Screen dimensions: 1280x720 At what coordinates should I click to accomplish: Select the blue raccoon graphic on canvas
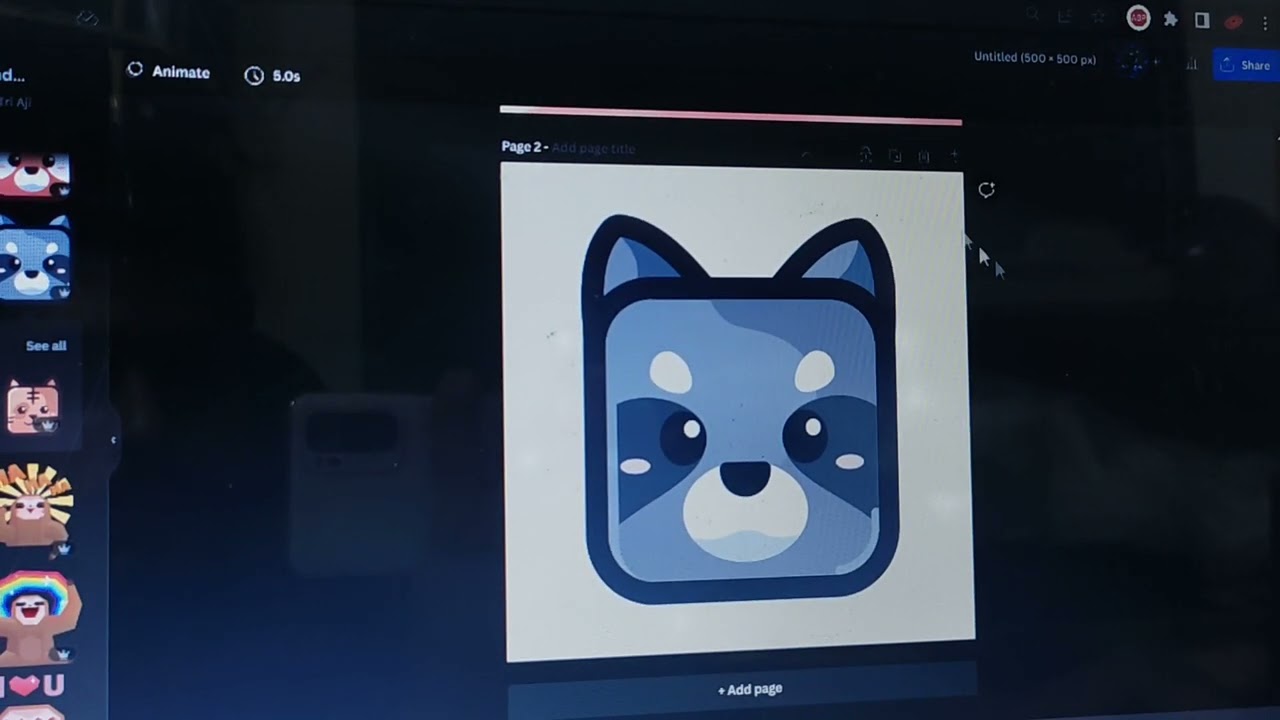pos(739,410)
